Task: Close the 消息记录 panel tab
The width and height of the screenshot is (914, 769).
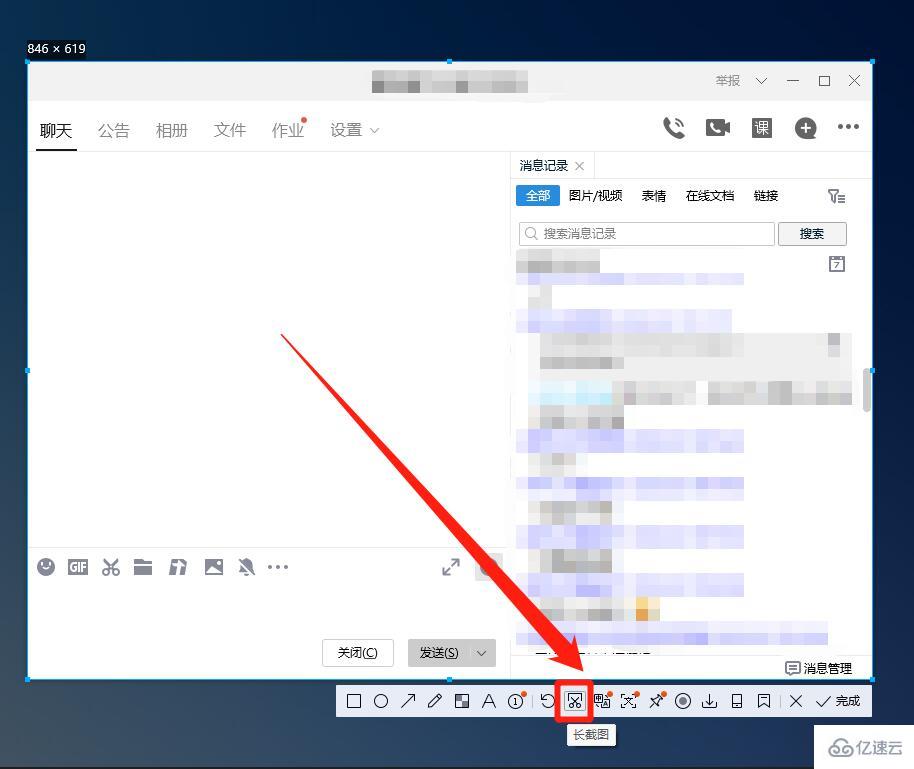Action: [579, 166]
